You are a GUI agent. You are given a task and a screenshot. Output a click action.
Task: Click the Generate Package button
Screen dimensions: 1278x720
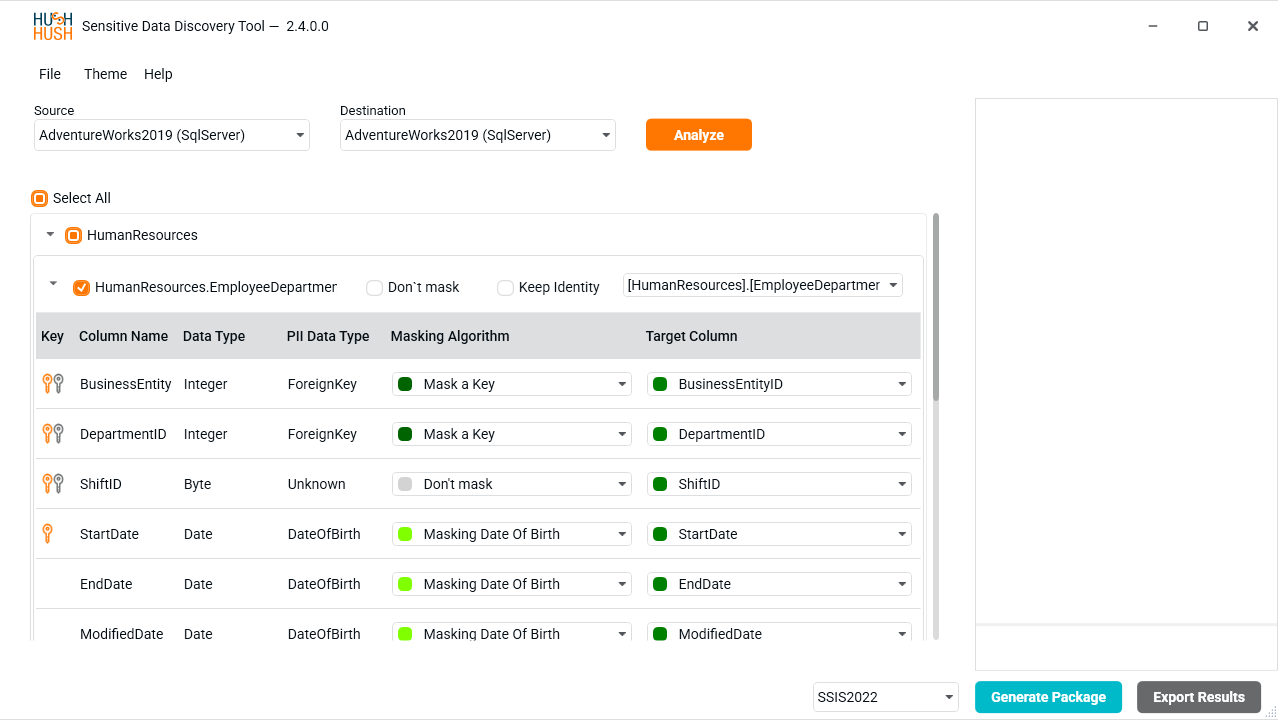tap(1048, 697)
